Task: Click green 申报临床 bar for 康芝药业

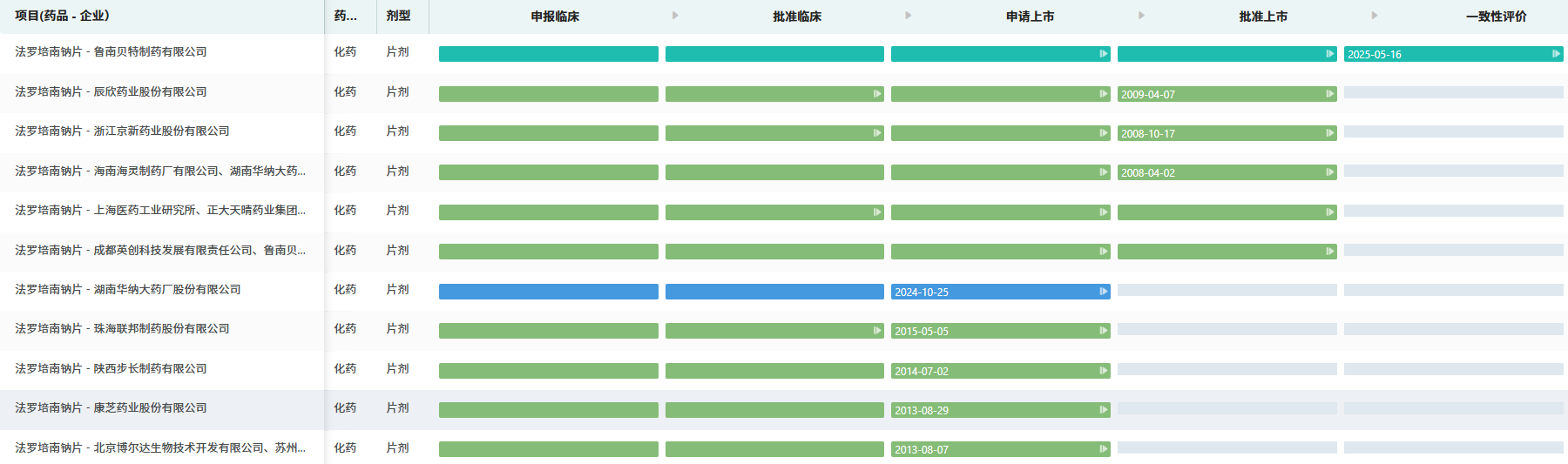Action: point(549,410)
